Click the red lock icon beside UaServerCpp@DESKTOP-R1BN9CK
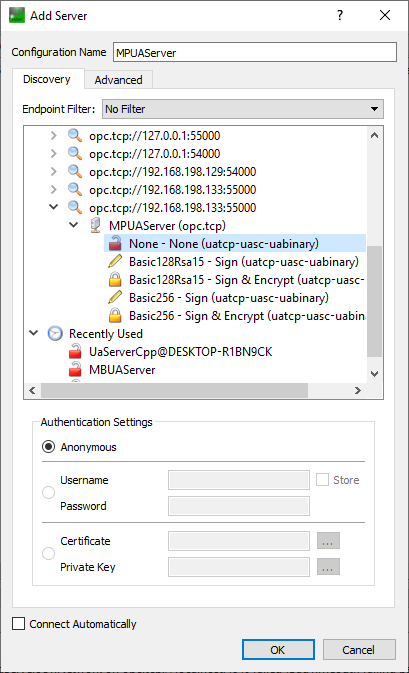 [x=75, y=352]
